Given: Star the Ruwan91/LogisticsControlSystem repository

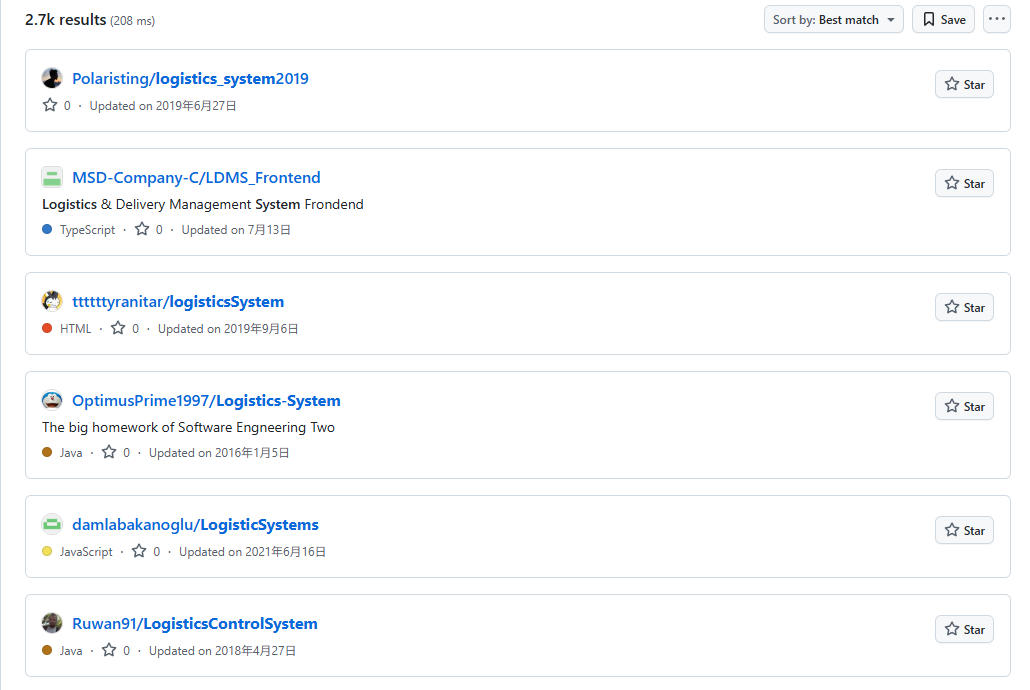Looking at the screenshot, I should coord(964,630).
